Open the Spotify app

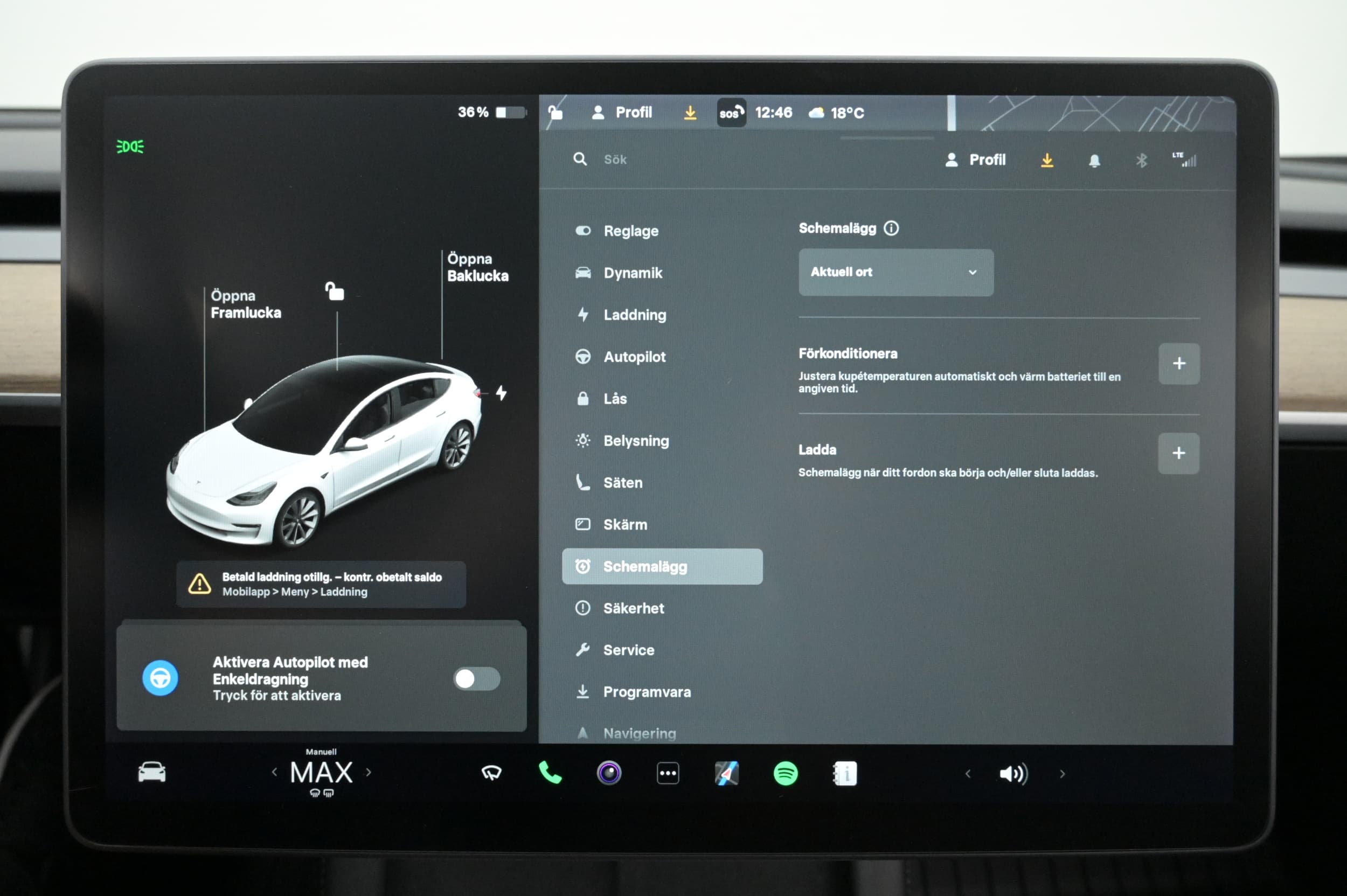pos(785,773)
